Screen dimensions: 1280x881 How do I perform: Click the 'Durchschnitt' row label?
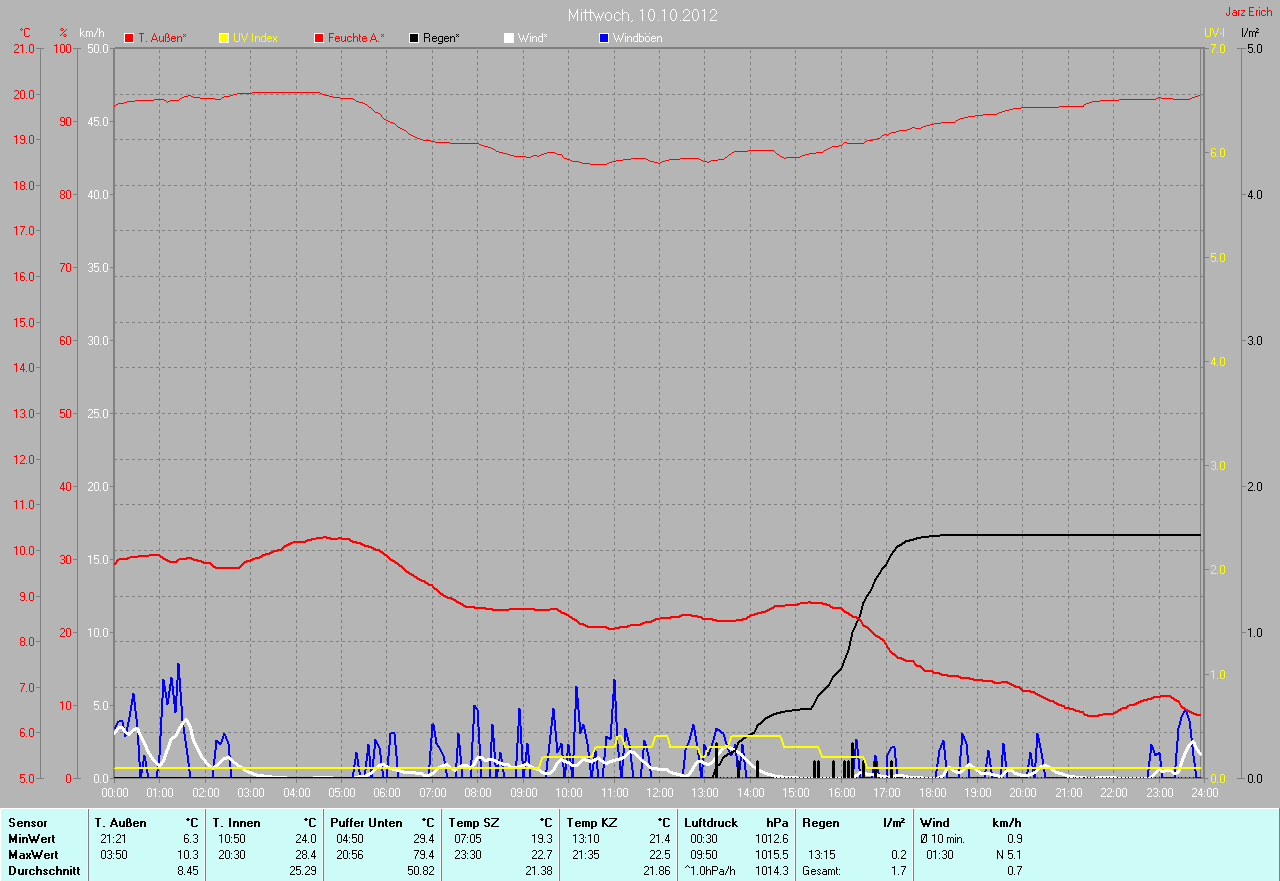pos(43,872)
